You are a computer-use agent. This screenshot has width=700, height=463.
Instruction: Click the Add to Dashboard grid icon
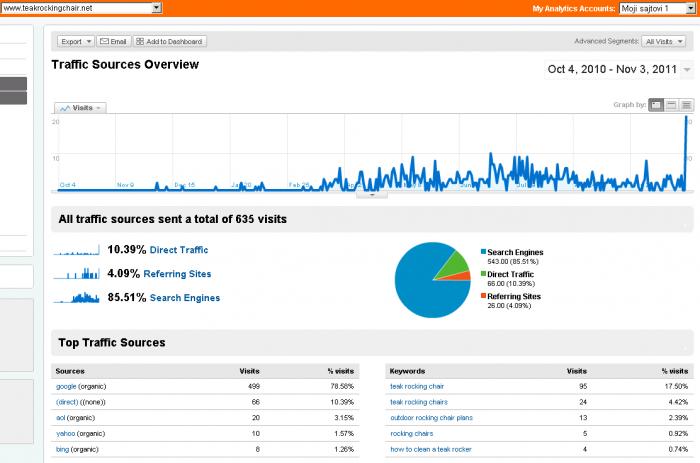tap(140, 42)
